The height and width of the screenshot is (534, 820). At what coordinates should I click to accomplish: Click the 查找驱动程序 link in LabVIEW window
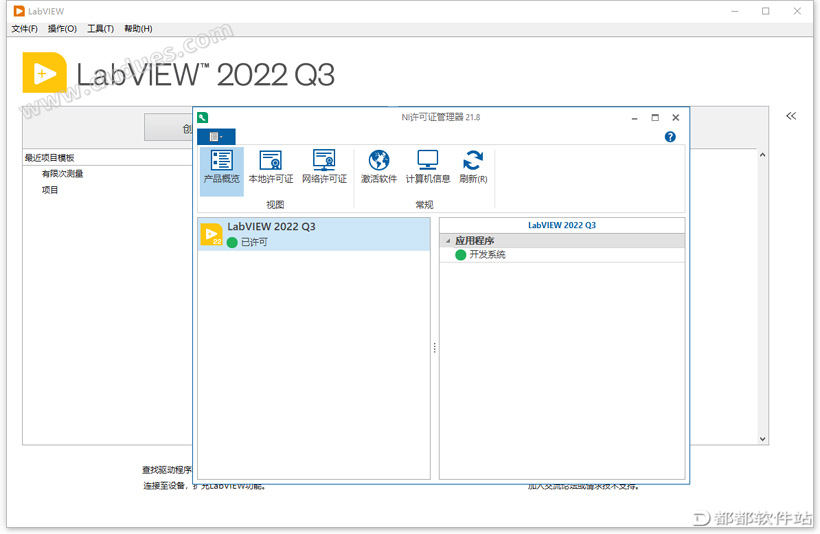pos(167,470)
